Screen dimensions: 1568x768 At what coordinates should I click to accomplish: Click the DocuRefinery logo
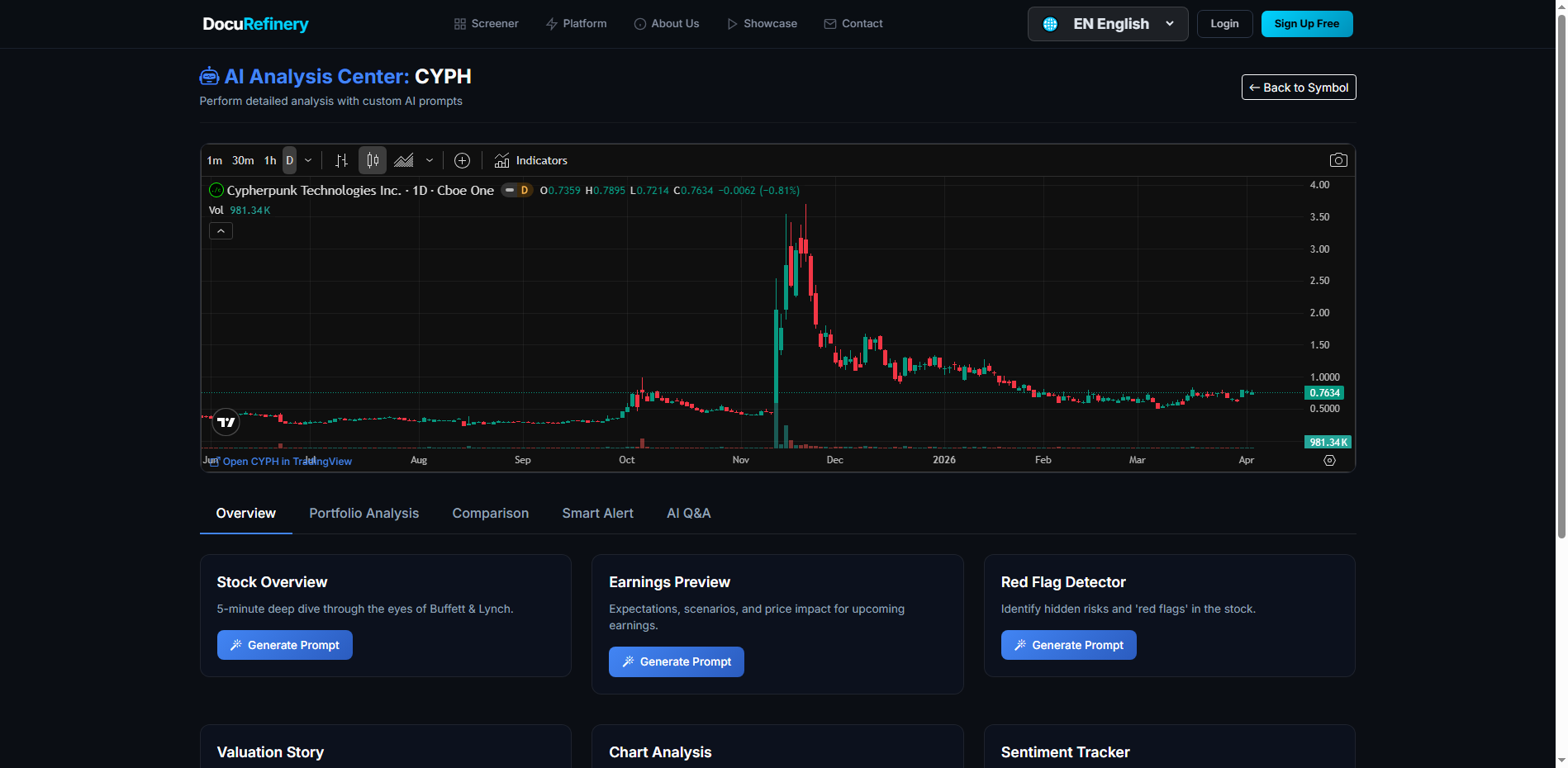pyautogui.click(x=255, y=24)
